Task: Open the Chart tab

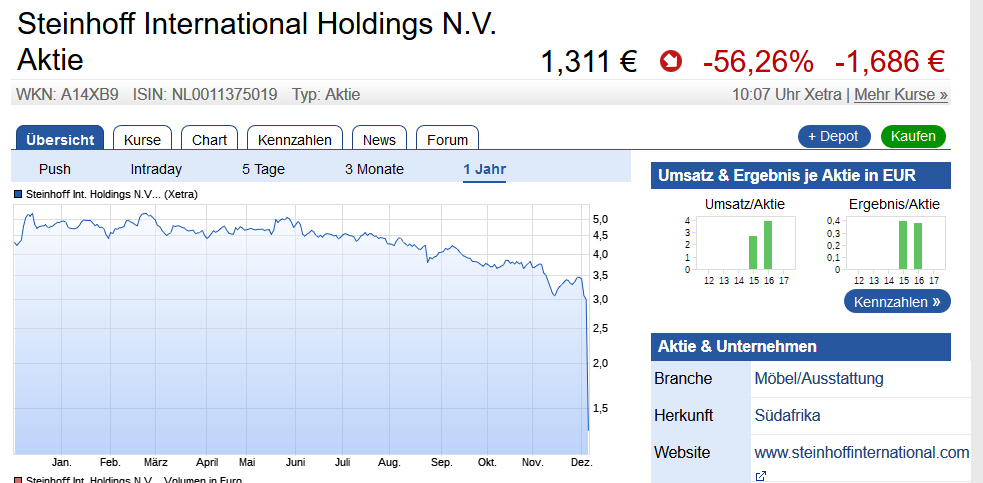Action: [x=209, y=140]
